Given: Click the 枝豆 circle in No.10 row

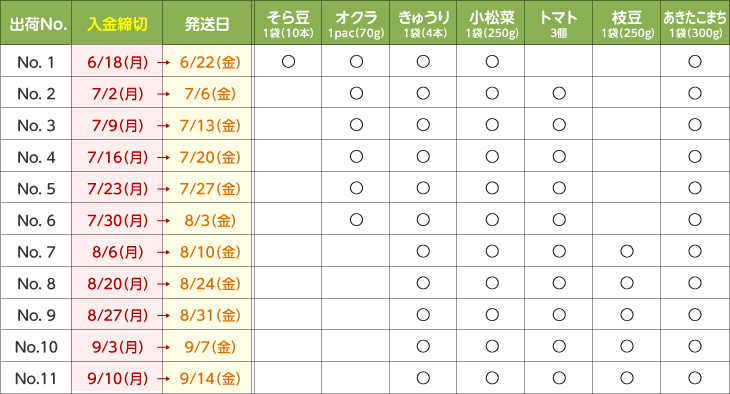Looking at the screenshot, I should click(x=627, y=346).
